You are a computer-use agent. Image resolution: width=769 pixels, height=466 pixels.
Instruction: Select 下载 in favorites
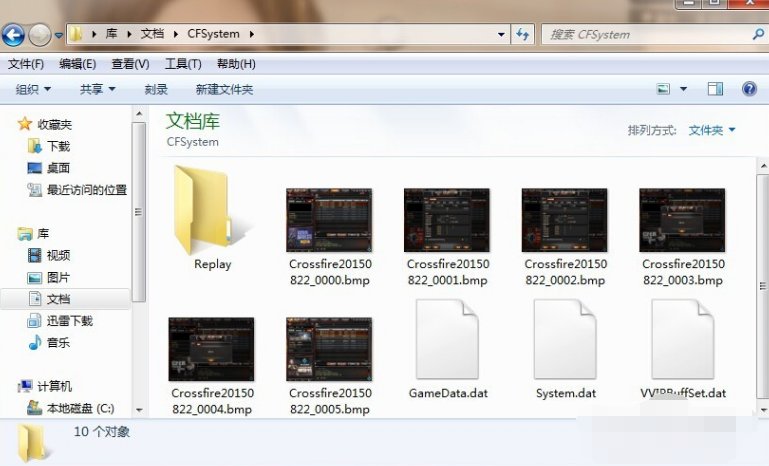pos(58,146)
